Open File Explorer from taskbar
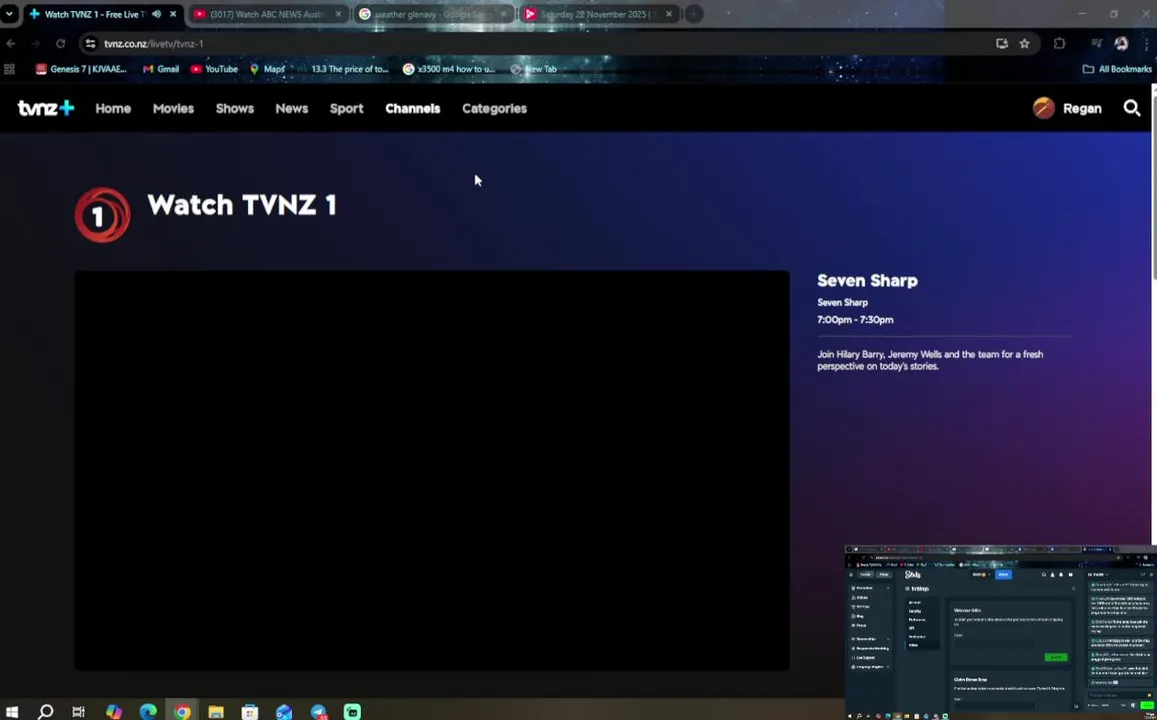 tap(216, 712)
